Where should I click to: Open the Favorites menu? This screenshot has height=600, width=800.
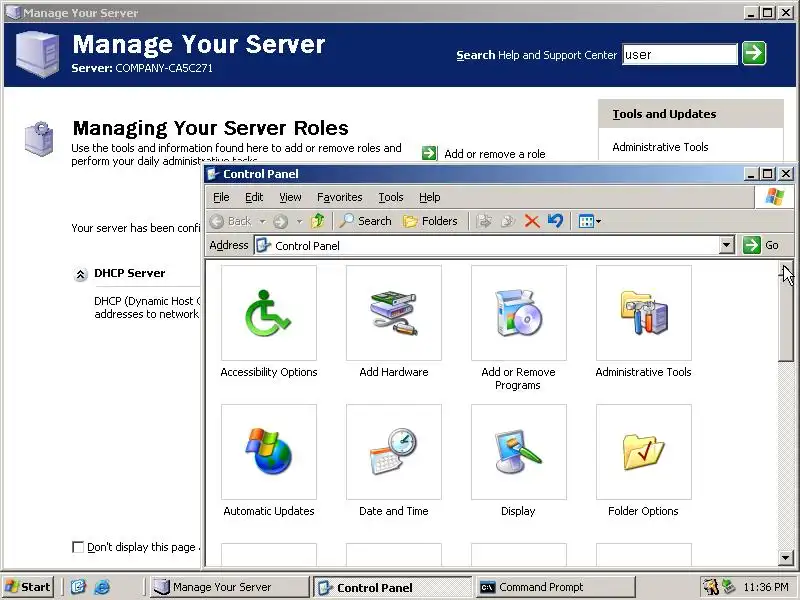coord(339,197)
